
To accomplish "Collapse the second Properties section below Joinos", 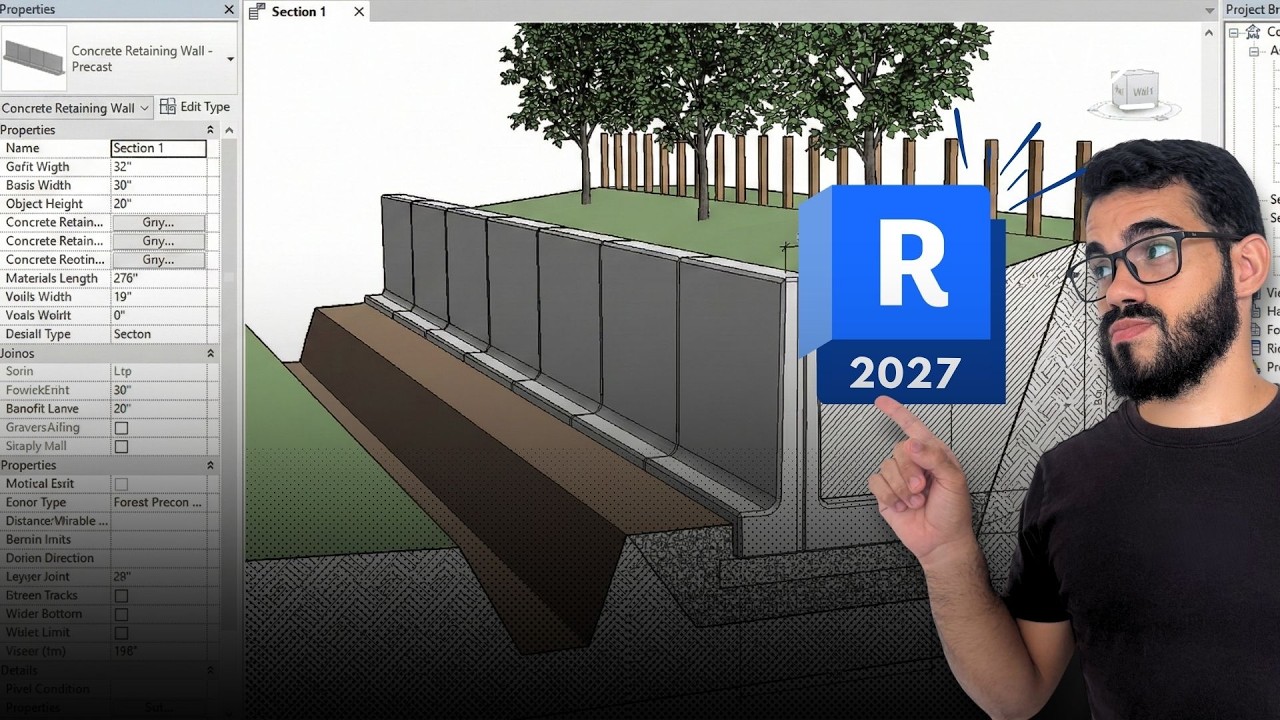I will (210, 465).
